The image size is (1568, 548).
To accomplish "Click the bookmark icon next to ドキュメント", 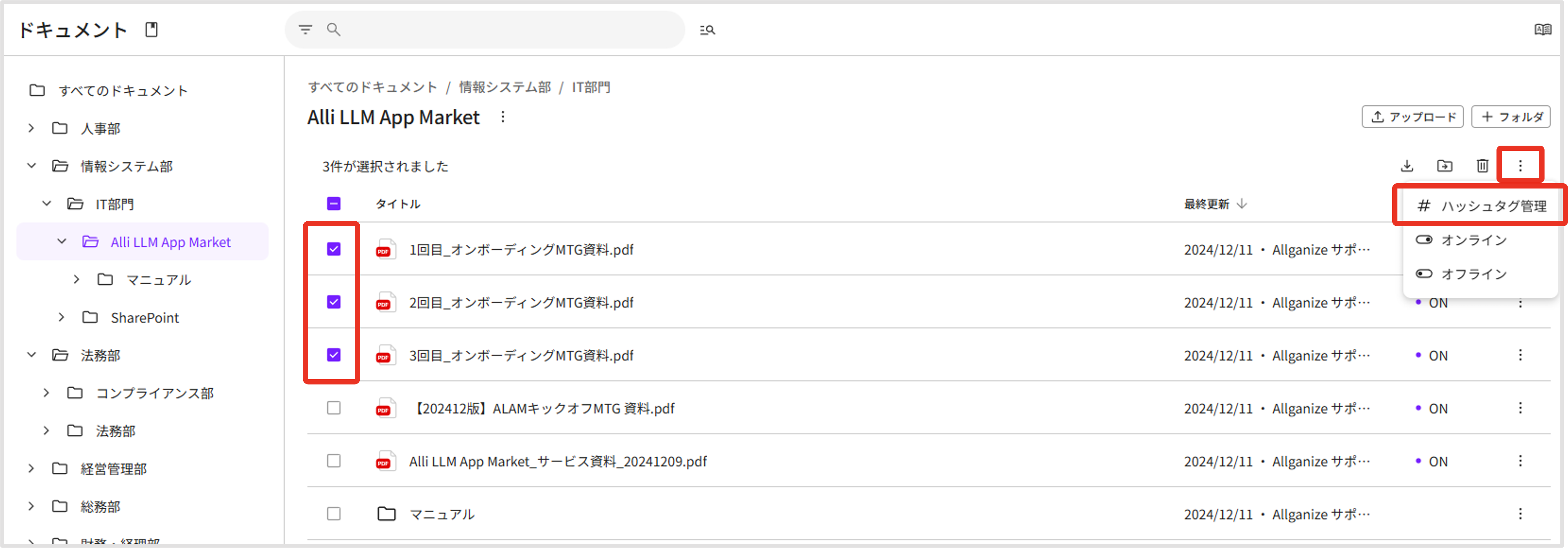I will (x=152, y=29).
